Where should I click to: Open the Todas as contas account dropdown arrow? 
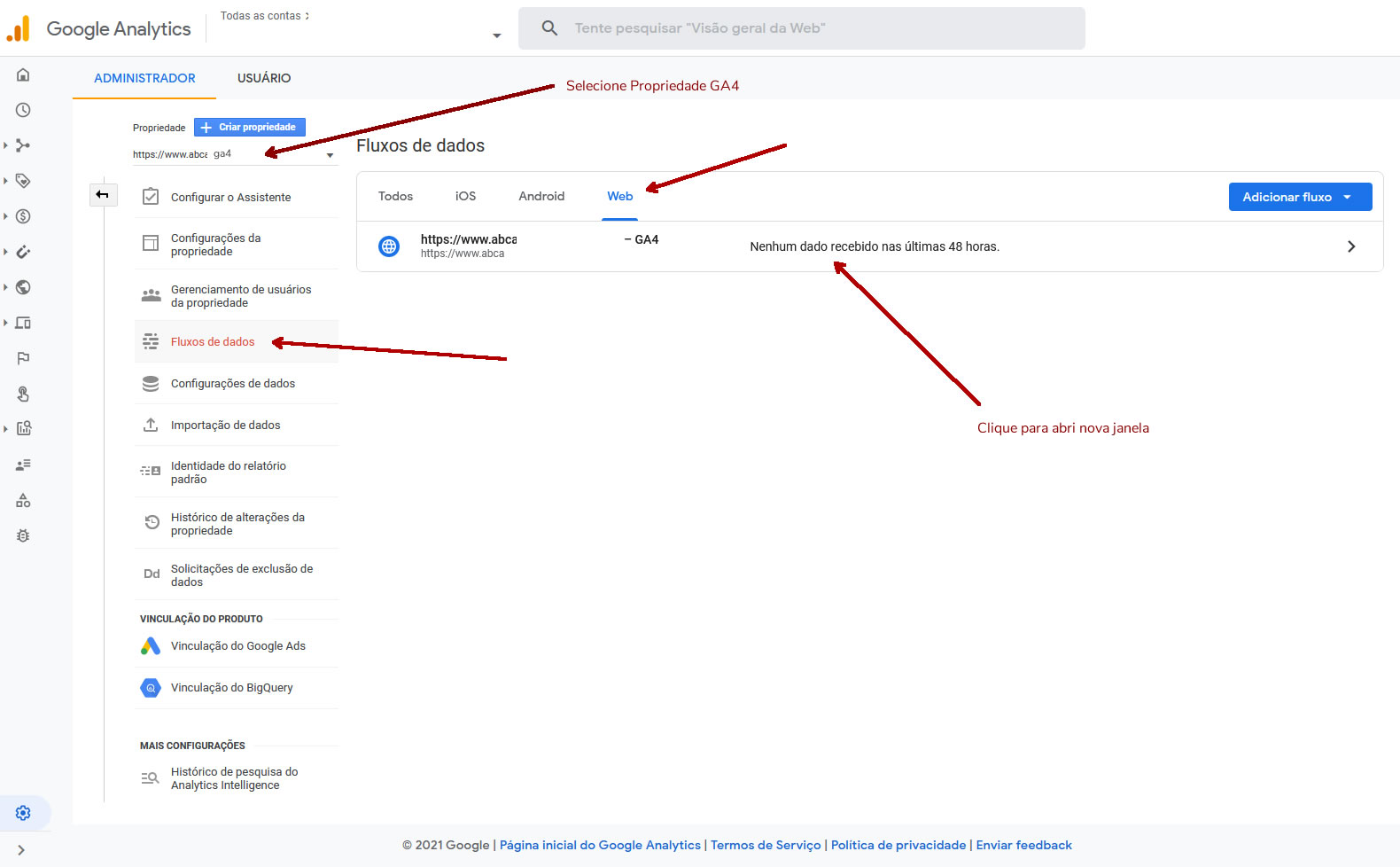pyautogui.click(x=496, y=35)
